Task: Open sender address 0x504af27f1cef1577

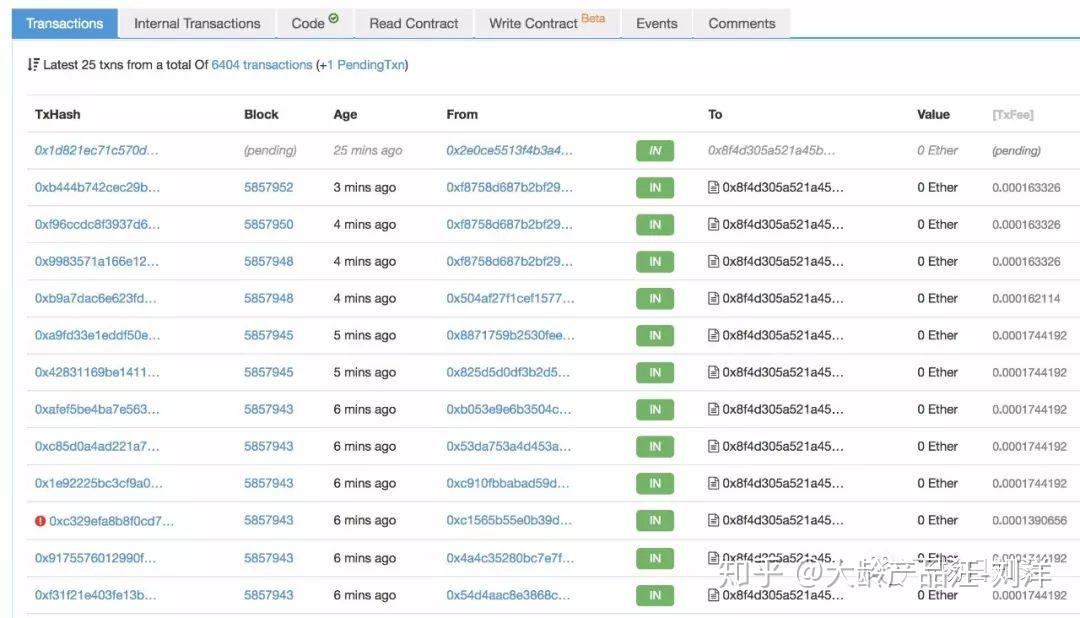Action: [510, 299]
